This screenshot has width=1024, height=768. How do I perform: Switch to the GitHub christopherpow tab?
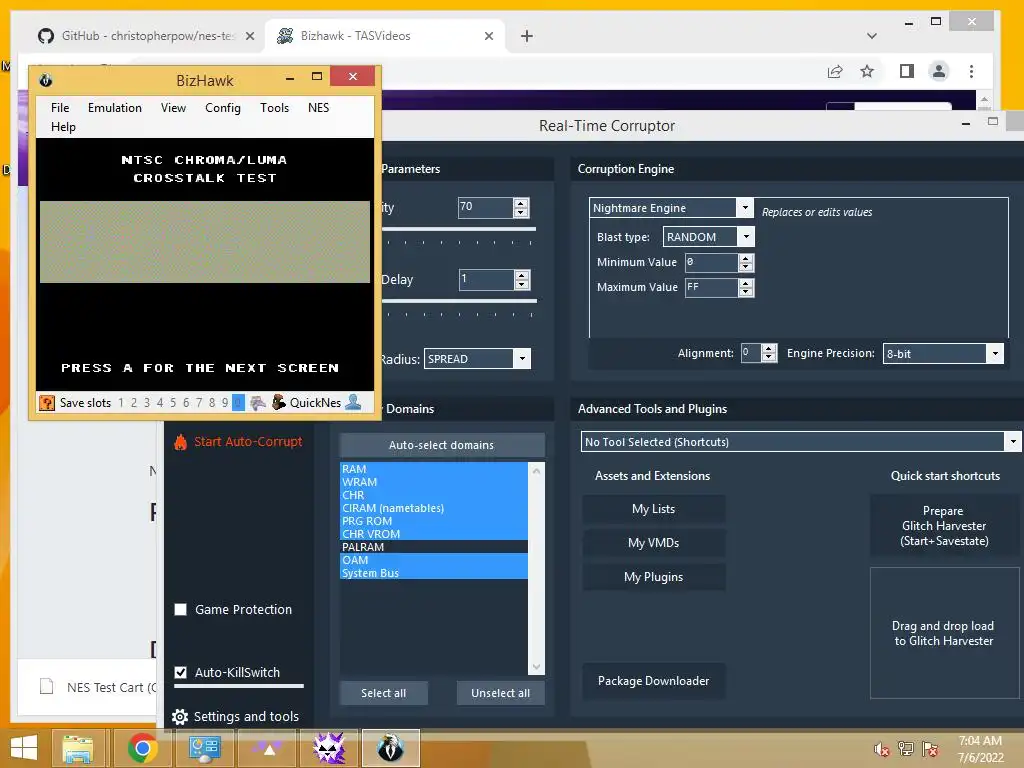(146, 36)
